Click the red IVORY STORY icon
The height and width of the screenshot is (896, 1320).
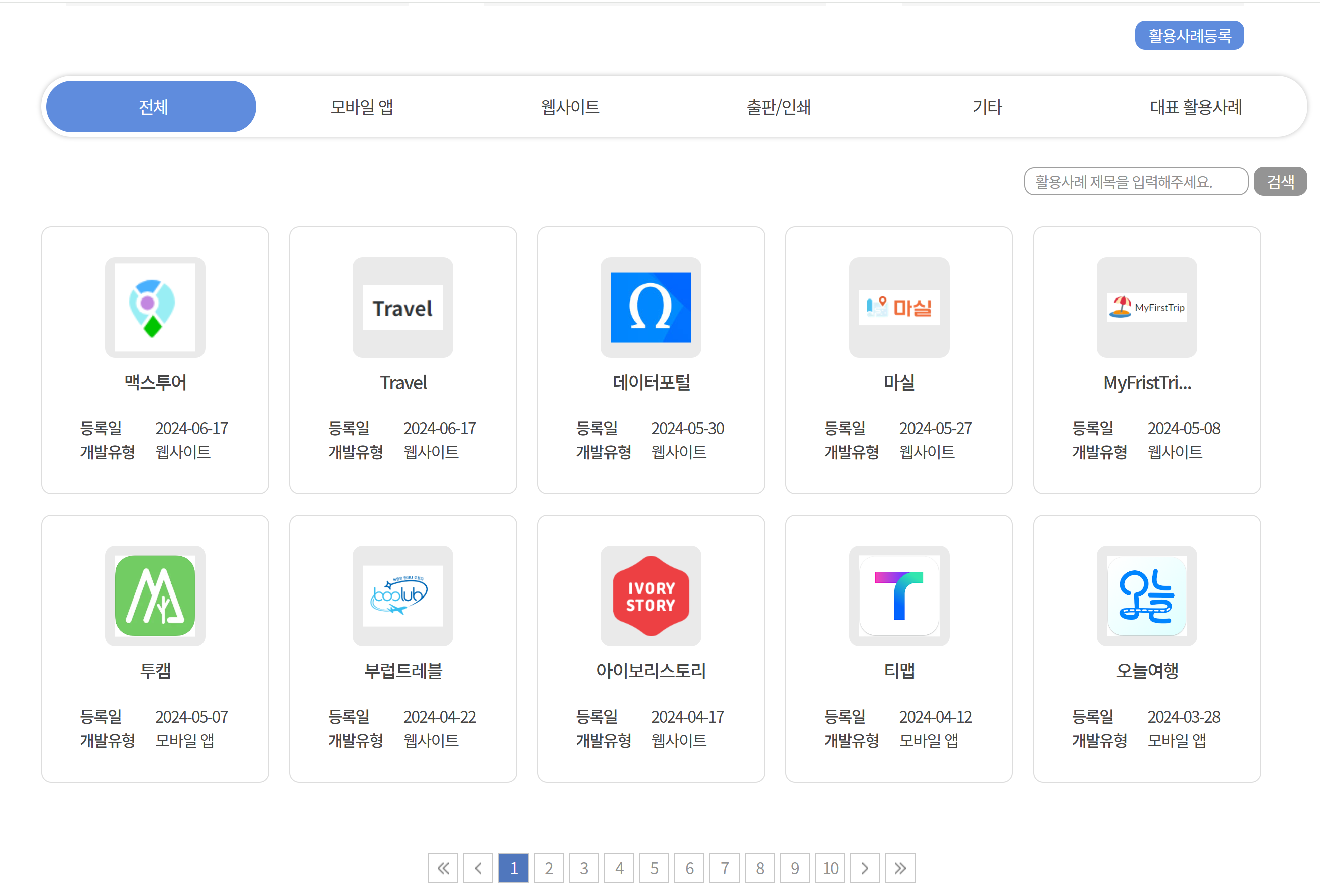point(650,595)
